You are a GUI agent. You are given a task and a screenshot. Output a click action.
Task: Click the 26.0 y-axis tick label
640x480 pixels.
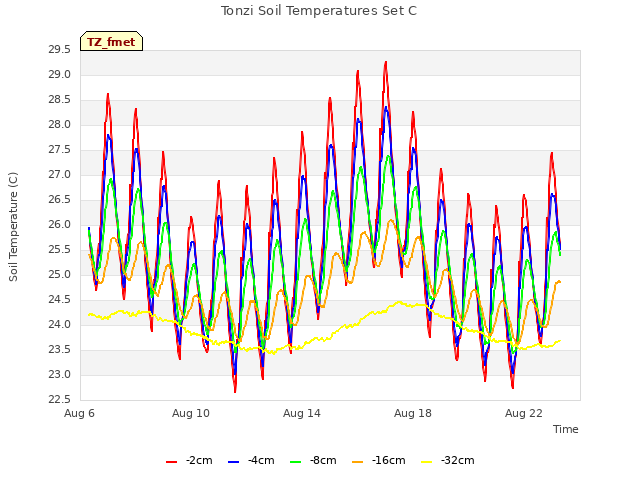(x=60, y=224)
